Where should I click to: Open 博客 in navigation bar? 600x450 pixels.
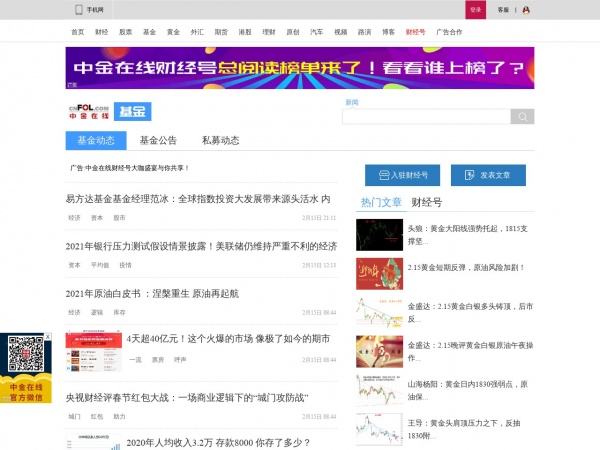tap(388, 32)
